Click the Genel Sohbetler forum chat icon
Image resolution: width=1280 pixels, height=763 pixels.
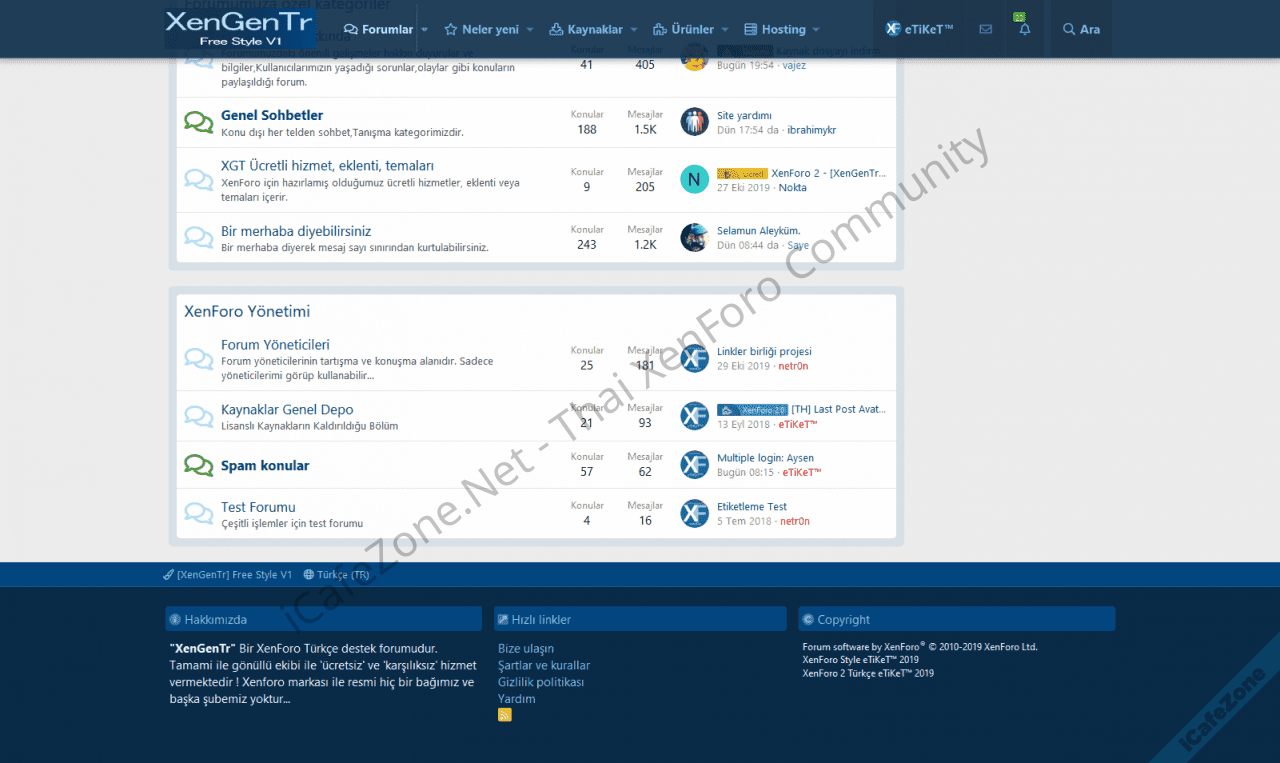199,123
